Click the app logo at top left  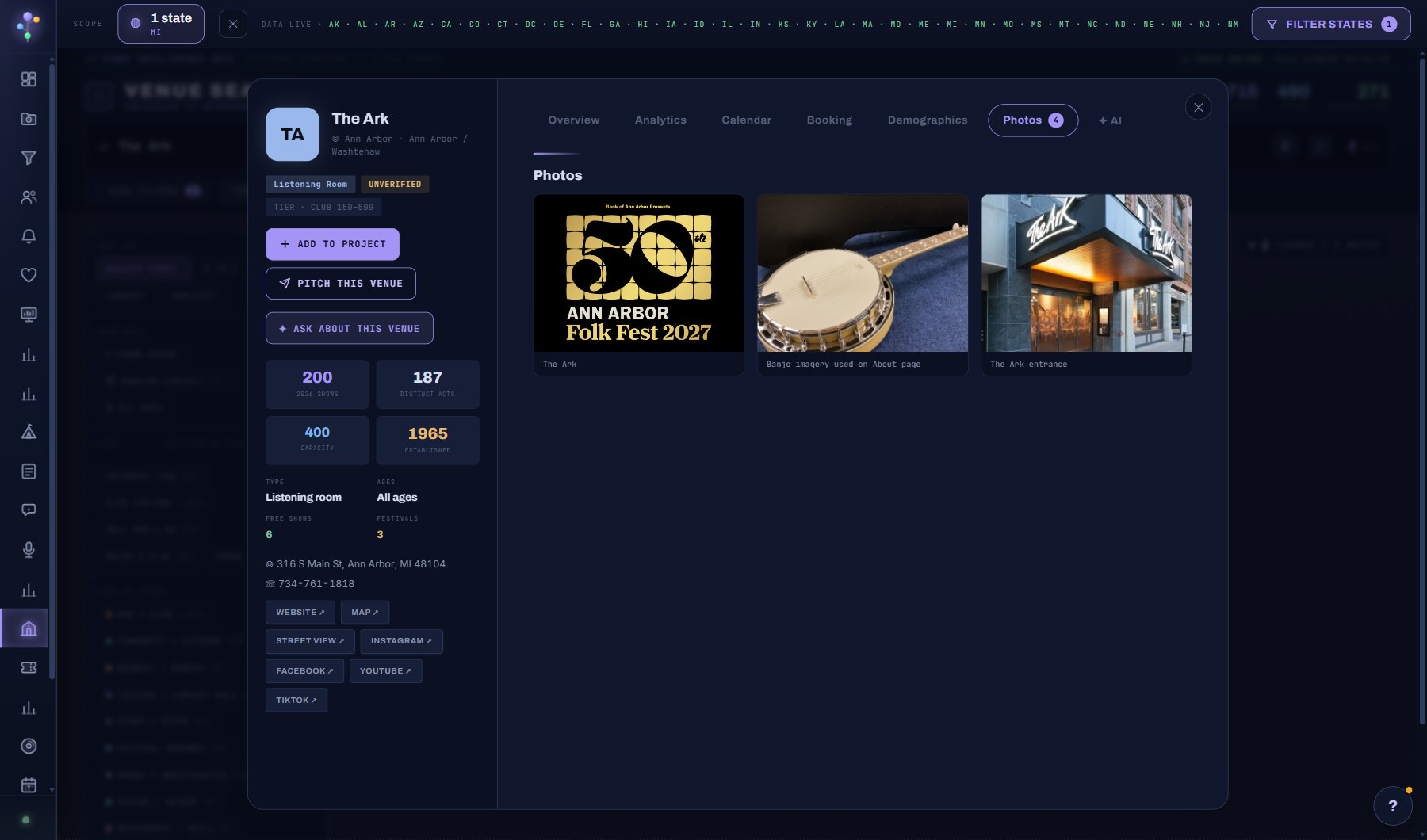click(x=28, y=25)
